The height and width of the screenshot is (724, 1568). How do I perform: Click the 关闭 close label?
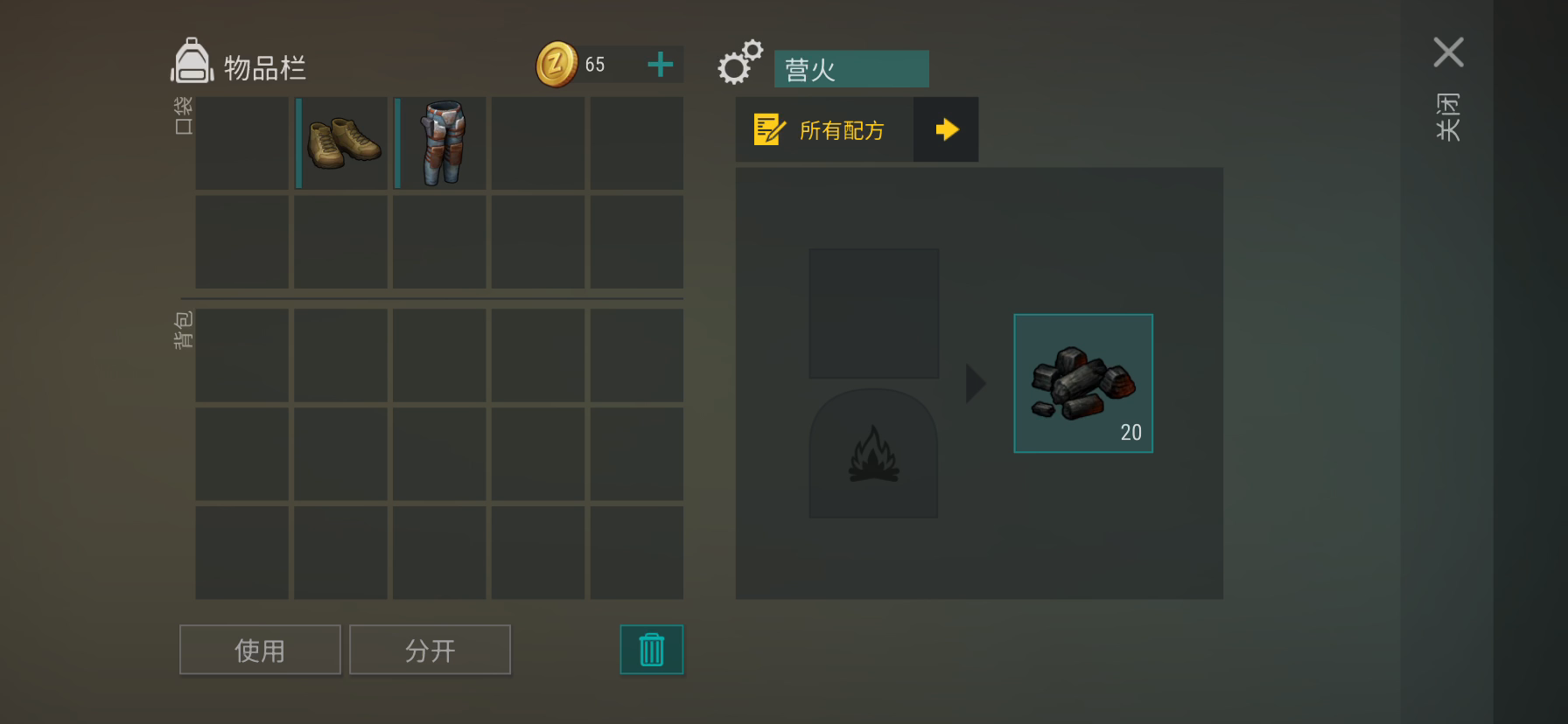click(x=1448, y=116)
